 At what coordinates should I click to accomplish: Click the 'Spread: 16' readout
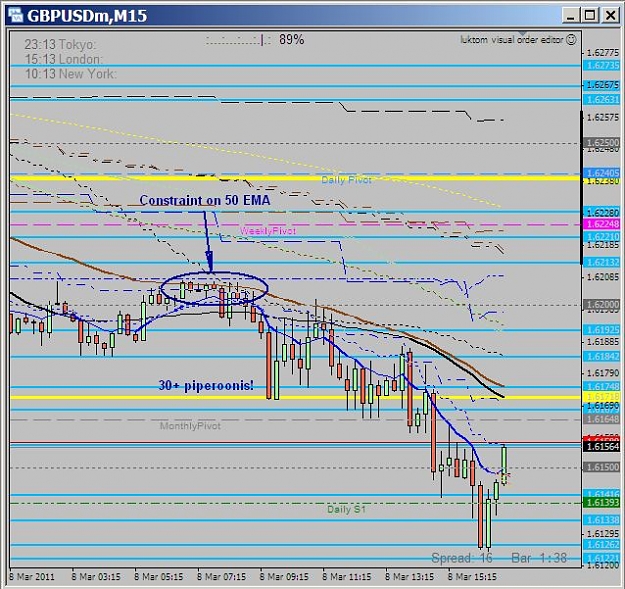click(462, 558)
